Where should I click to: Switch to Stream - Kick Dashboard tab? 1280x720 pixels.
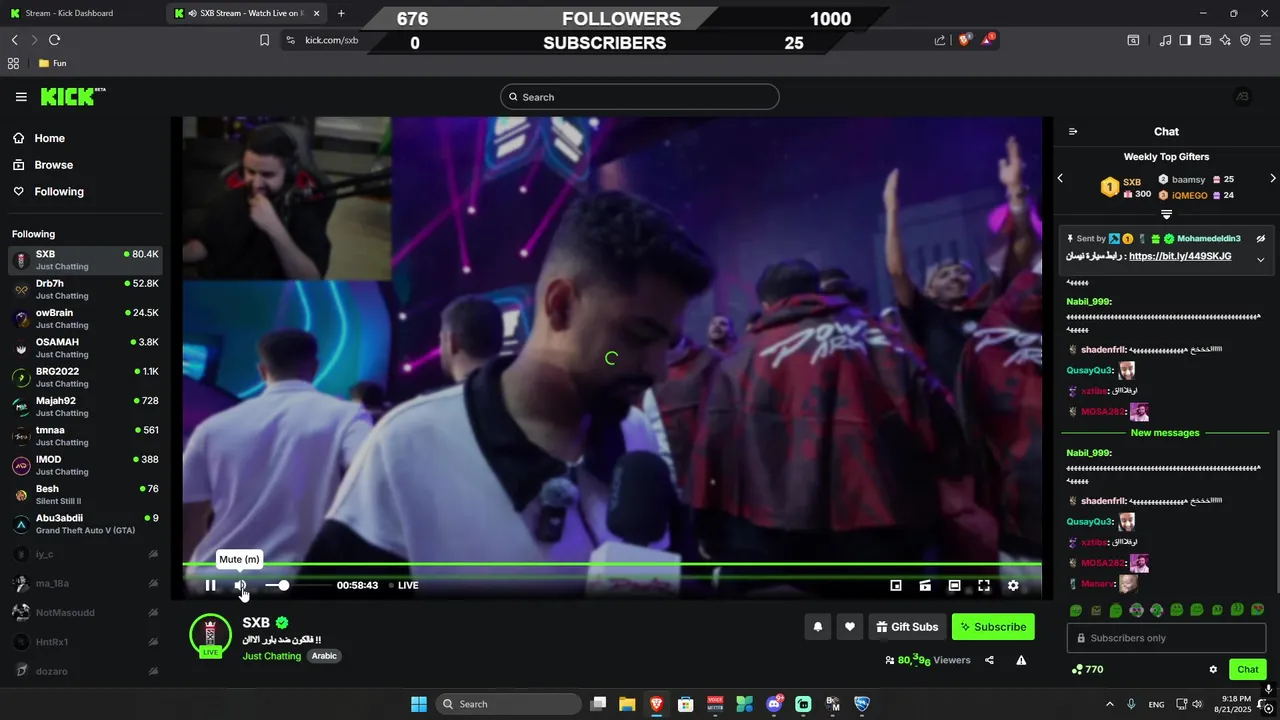80,13
